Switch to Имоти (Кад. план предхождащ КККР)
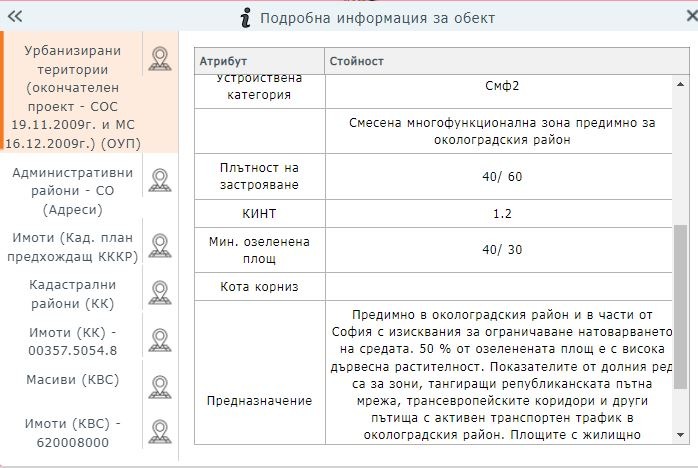 (72, 247)
